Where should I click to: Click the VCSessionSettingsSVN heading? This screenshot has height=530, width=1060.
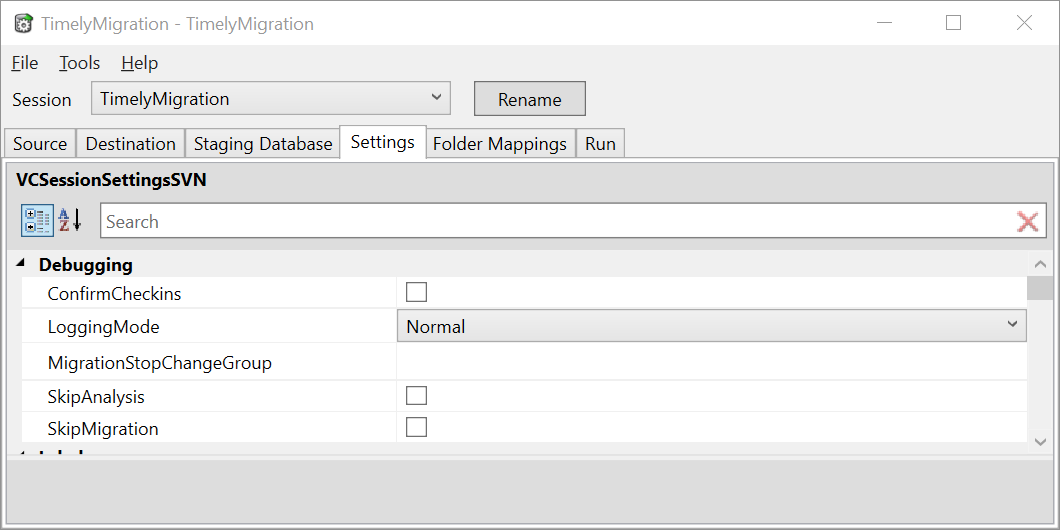click(112, 180)
